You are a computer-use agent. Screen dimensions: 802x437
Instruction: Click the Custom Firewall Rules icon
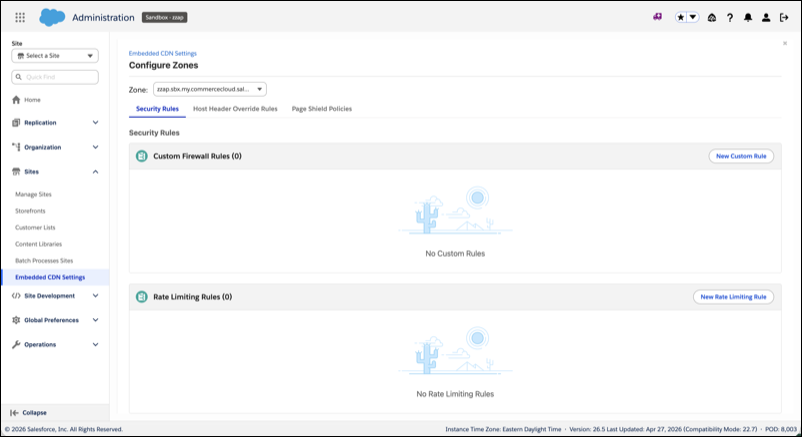coord(142,156)
